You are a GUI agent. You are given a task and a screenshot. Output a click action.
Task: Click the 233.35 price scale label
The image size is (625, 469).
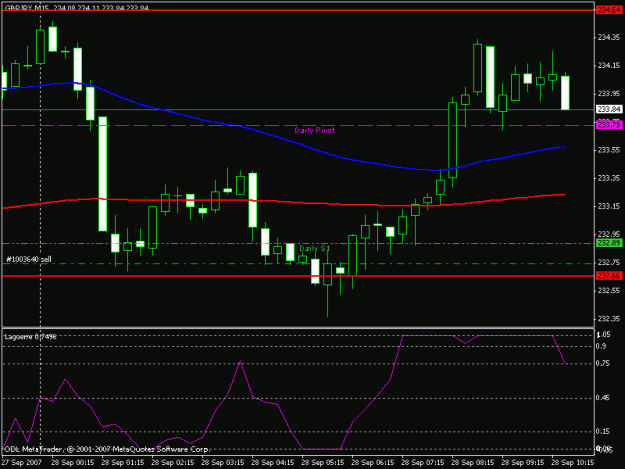click(609, 178)
